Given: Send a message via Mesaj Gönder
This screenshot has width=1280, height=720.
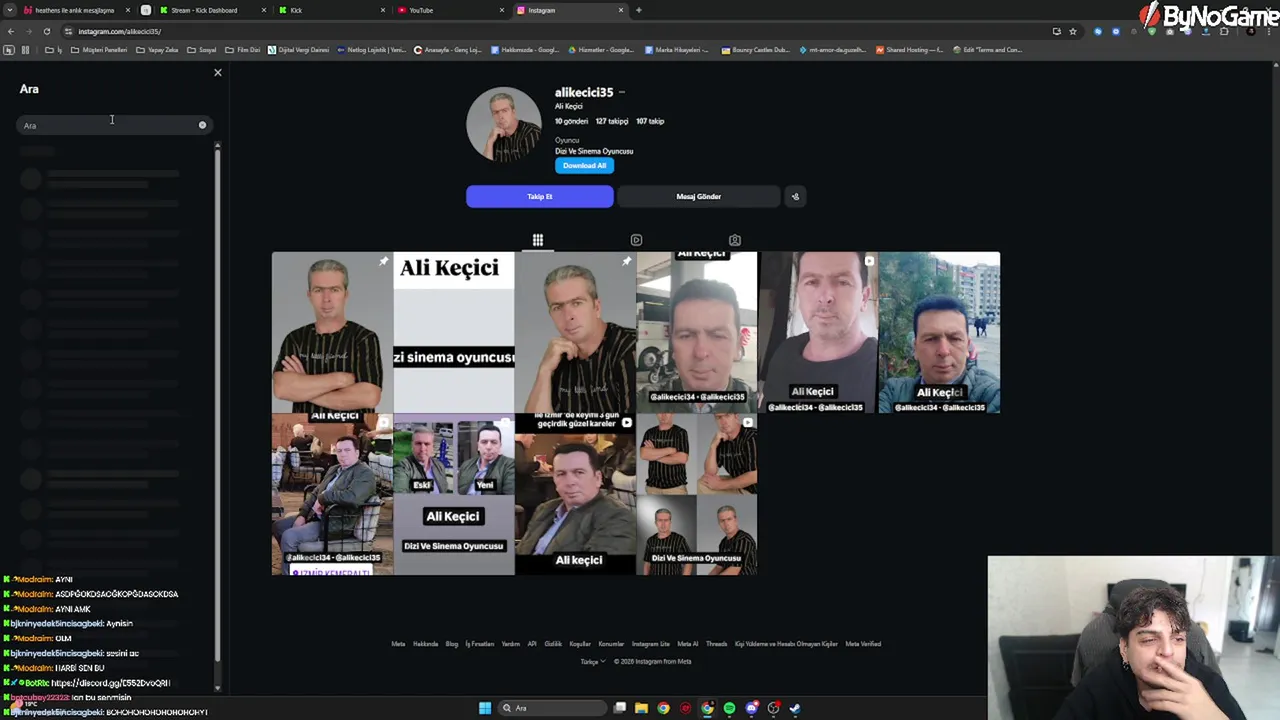Looking at the screenshot, I should pos(698,197).
